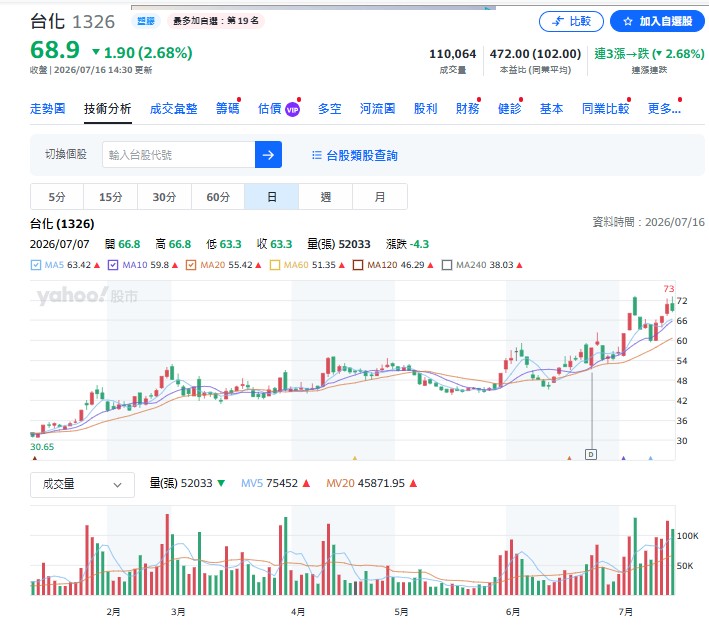Click the compare arrows icon in 比較
709x640 pixels.
tap(558, 21)
